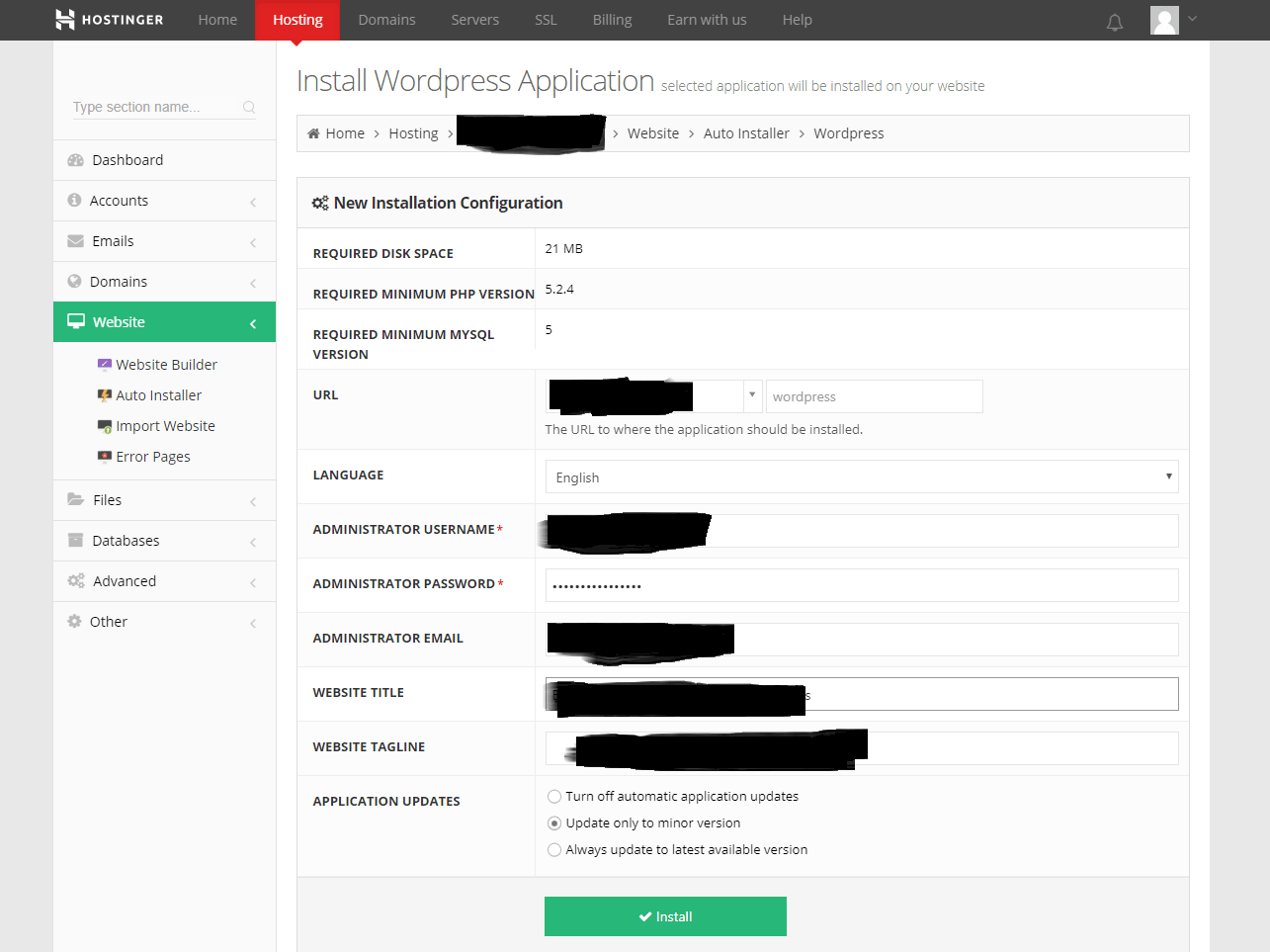Open Billing in top navigation
The height and width of the screenshot is (952, 1270).
612,20
